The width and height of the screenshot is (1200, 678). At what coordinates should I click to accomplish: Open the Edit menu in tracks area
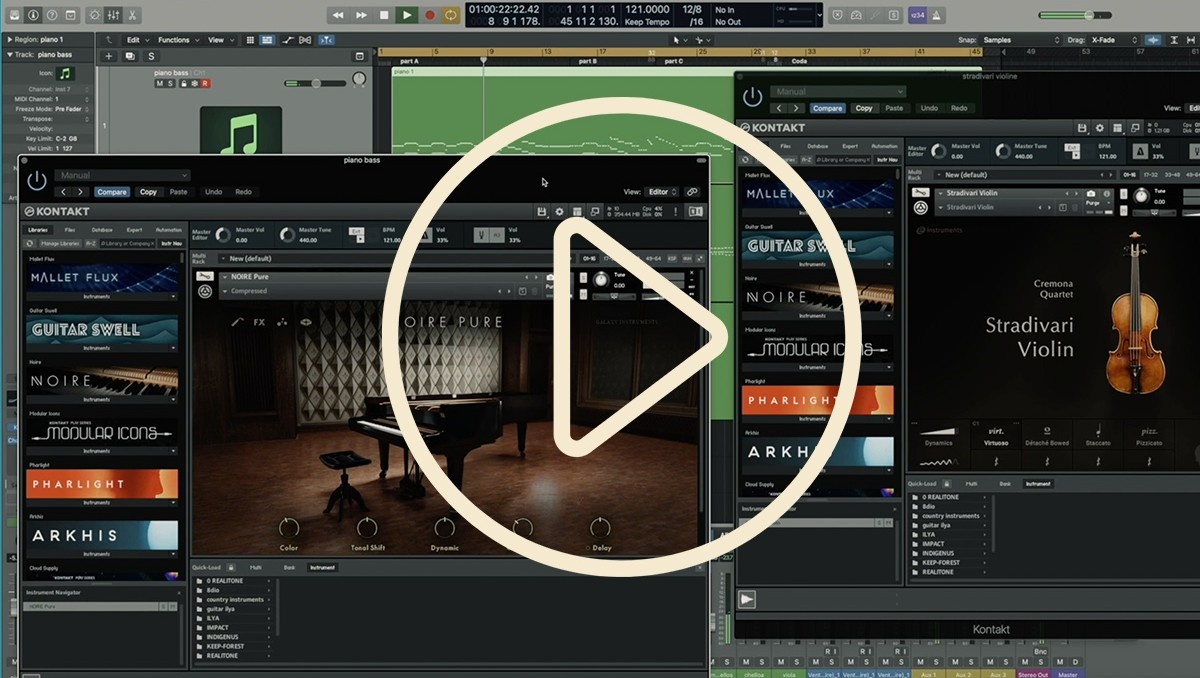coord(136,40)
